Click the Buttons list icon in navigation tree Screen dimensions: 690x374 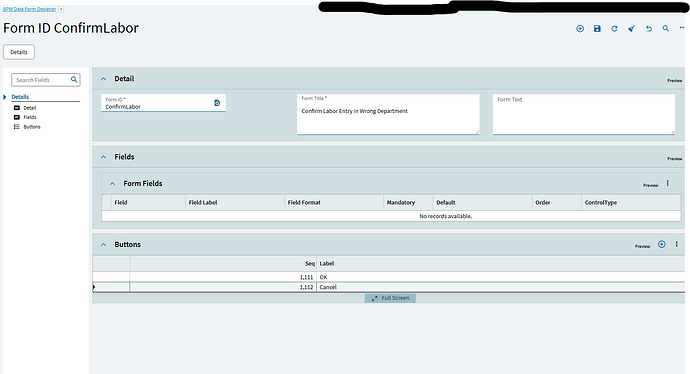click(17, 127)
